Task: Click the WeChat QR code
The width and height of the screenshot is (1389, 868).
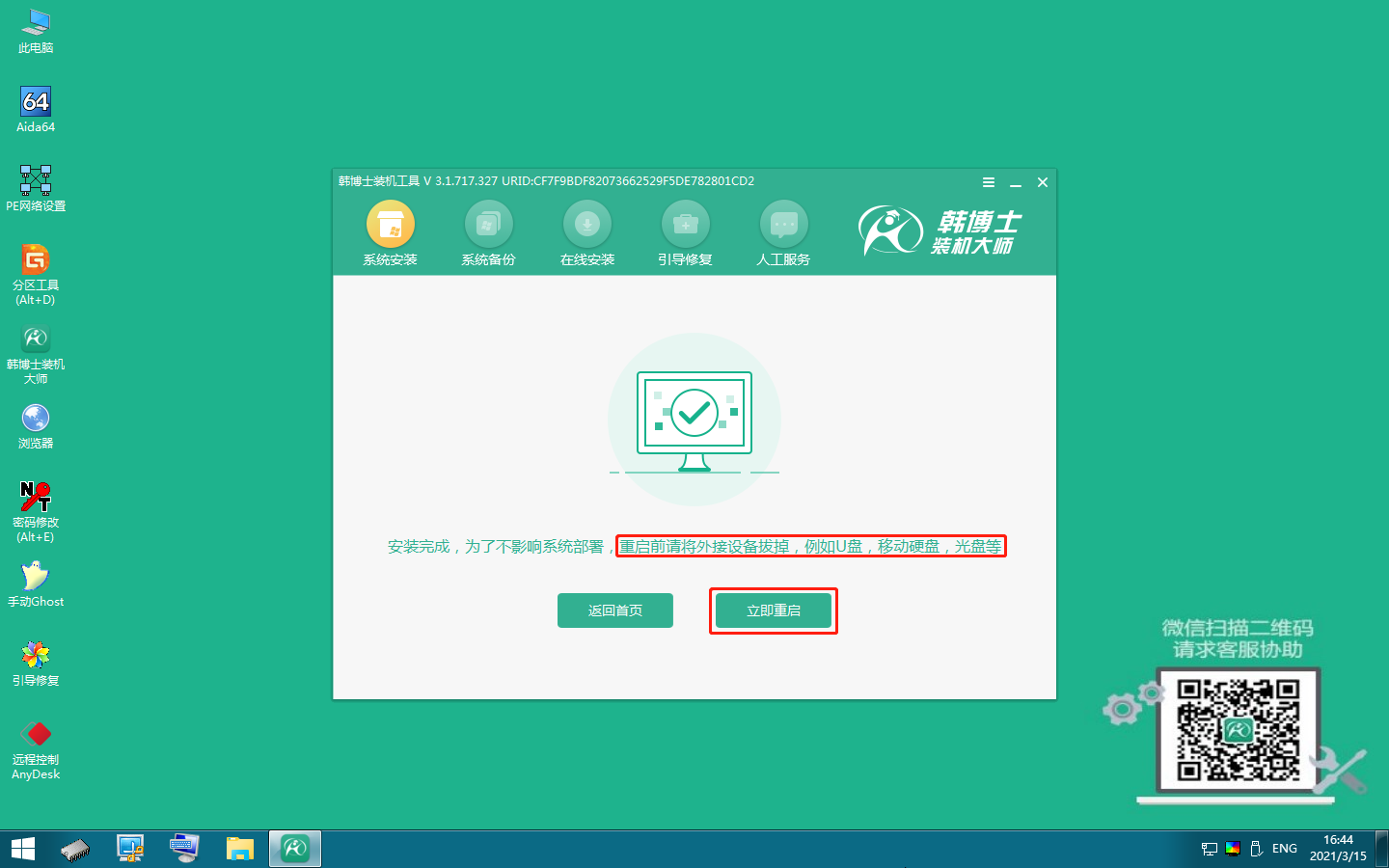Action: click(1239, 731)
